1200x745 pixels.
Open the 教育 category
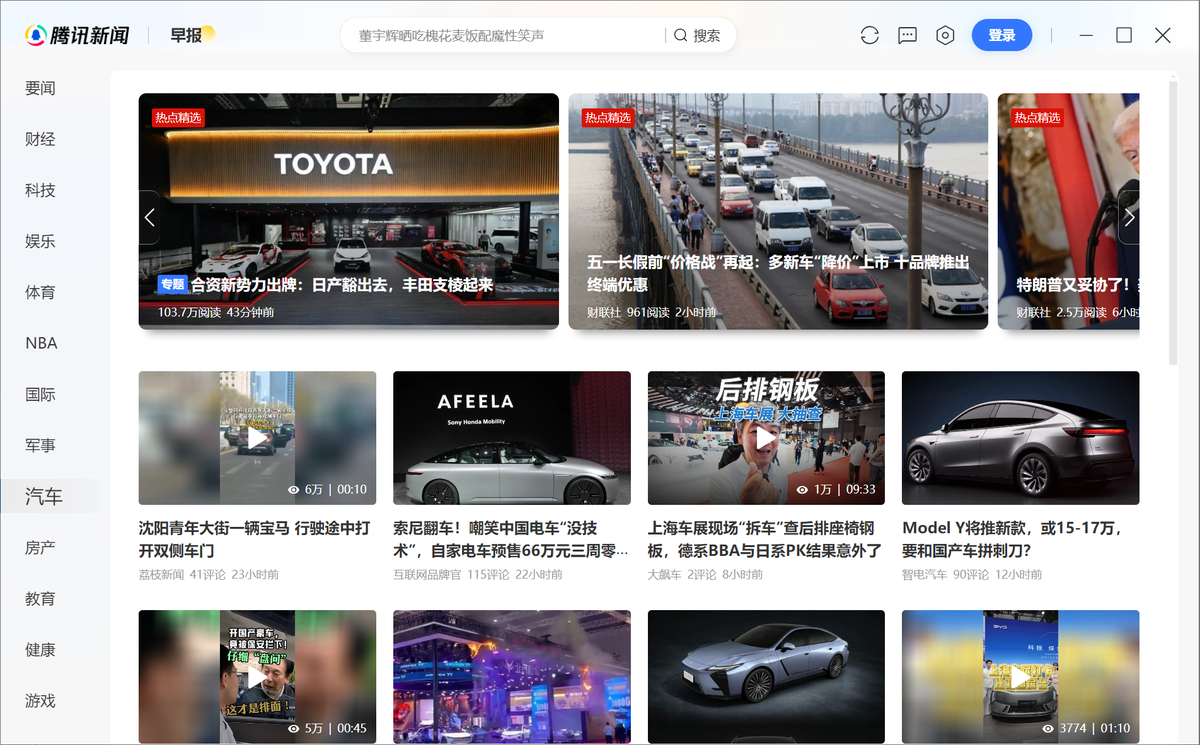[40, 598]
